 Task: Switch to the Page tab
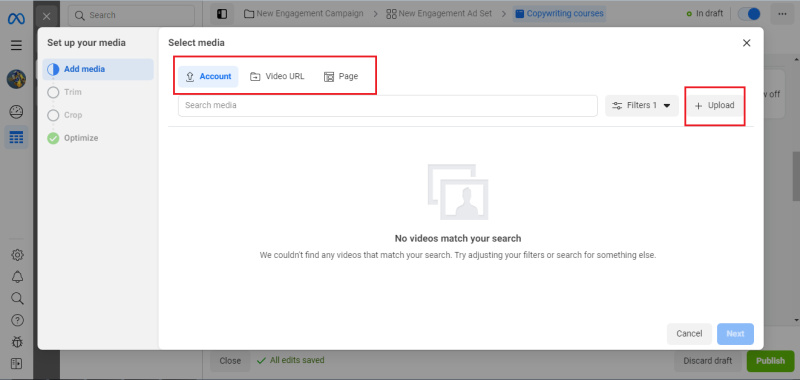(x=341, y=77)
